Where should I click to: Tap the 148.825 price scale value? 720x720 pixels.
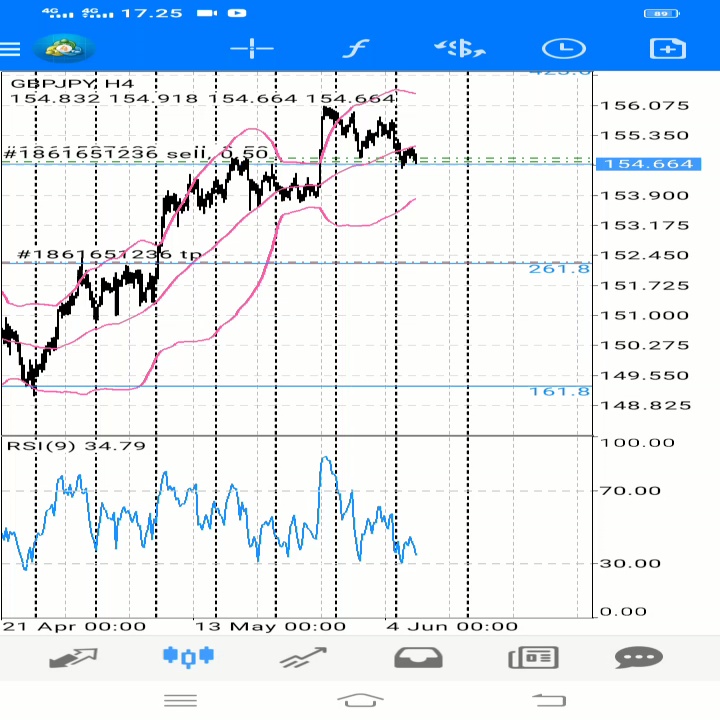pyautogui.click(x=646, y=405)
